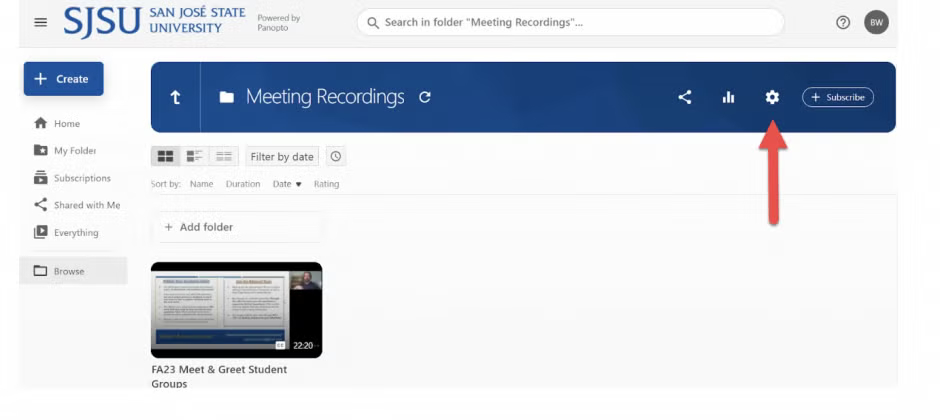Click the folder Share icon
Viewport: 940px width, 420px height.
pyautogui.click(x=685, y=97)
